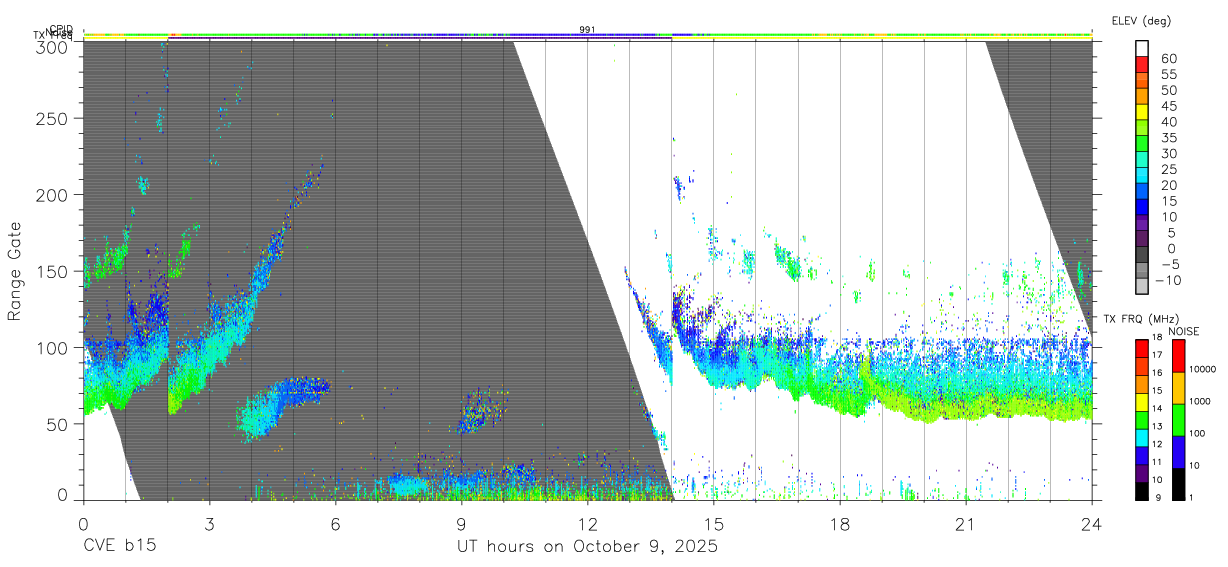Screen dimensions: 1228x567
Task: Select the blue segment of the NOISE color bar
Action: pos(1178,452)
